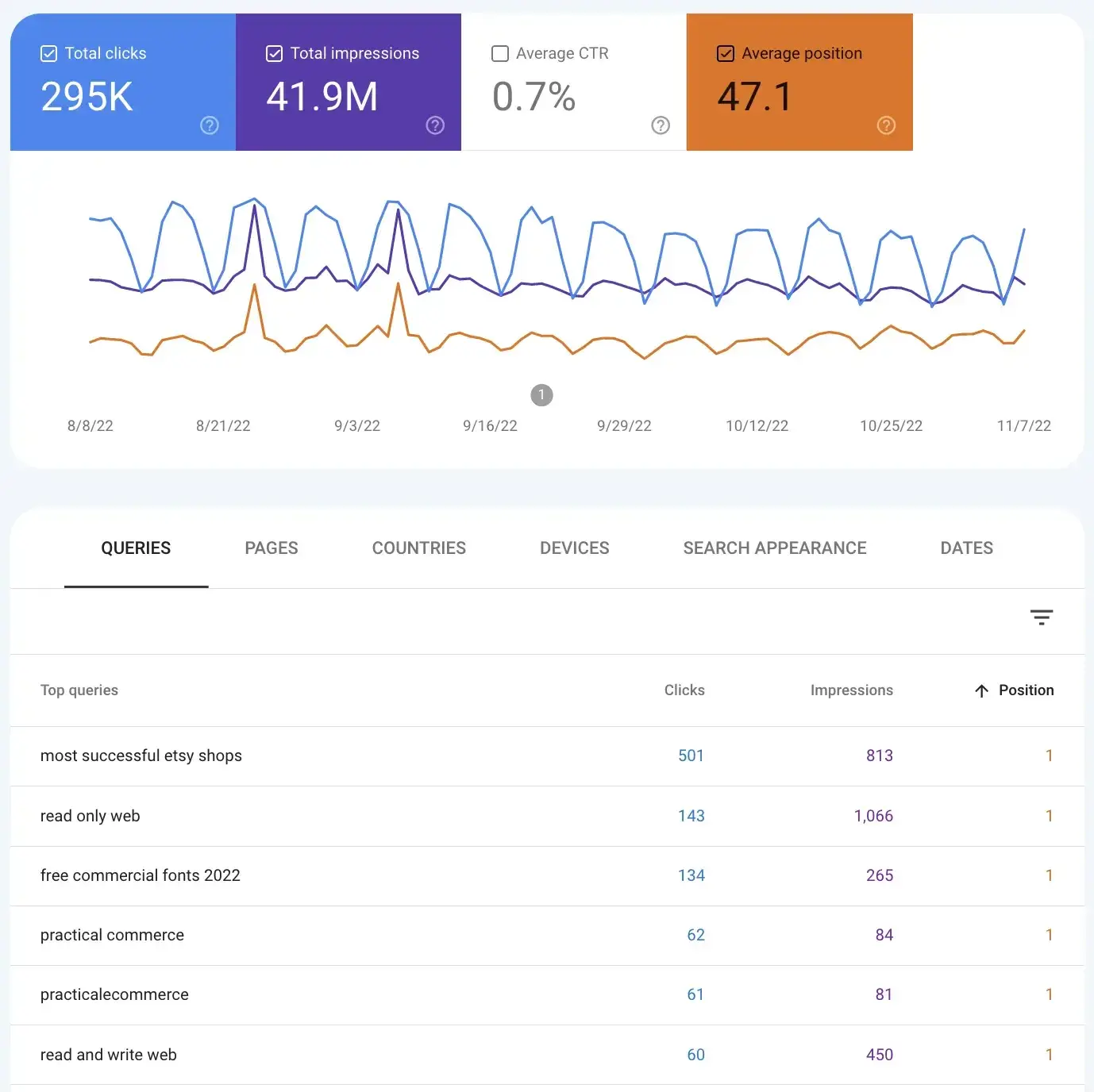Uncheck the Total impressions checkbox
Image resolution: width=1094 pixels, height=1092 pixels.
click(x=274, y=53)
